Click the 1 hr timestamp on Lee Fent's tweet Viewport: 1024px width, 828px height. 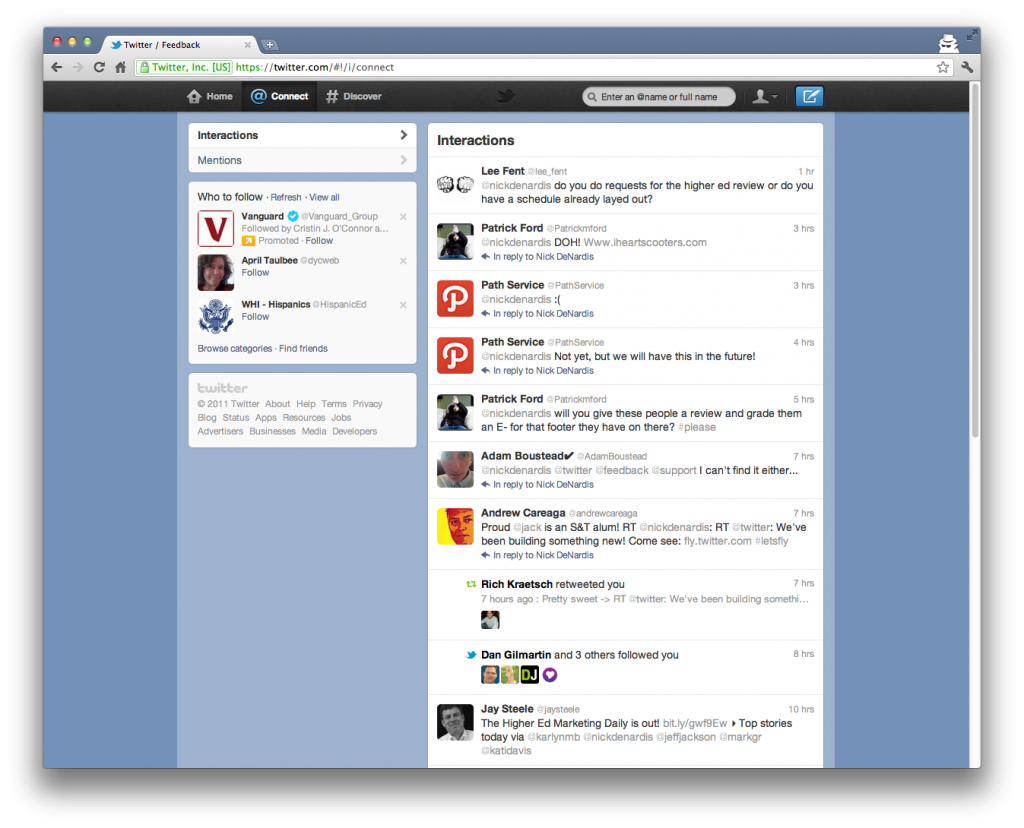806,172
